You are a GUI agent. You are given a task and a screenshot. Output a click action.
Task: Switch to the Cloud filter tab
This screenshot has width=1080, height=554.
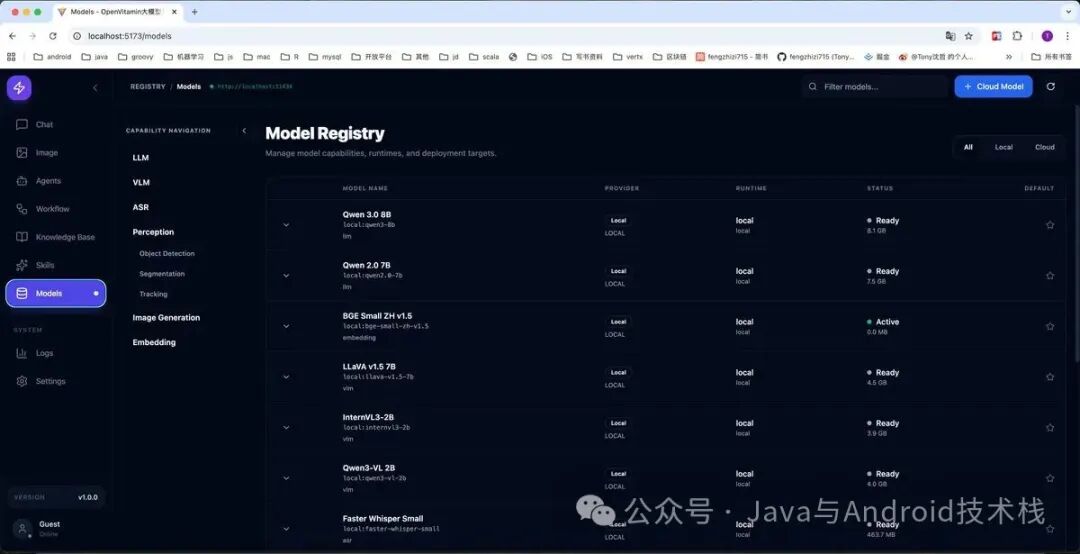(x=1044, y=147)
